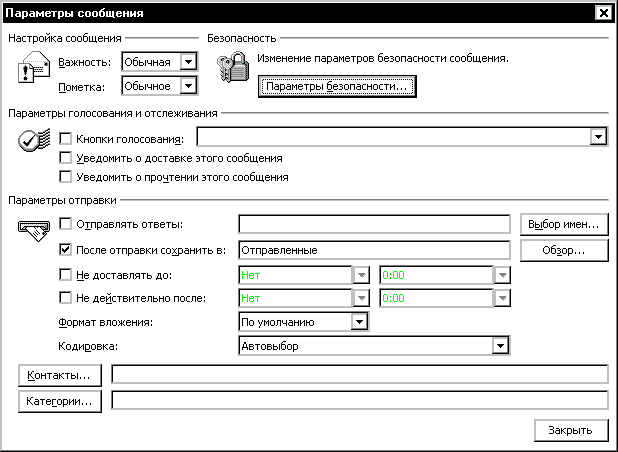Close the dialog with the X button
Viewport: 618px width, 452px height.
(603, 13)
